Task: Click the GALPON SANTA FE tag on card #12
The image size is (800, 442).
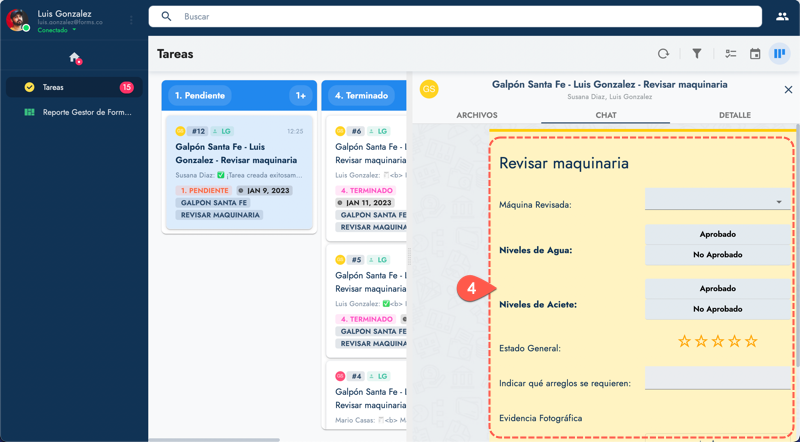Action: coord(213,203)
